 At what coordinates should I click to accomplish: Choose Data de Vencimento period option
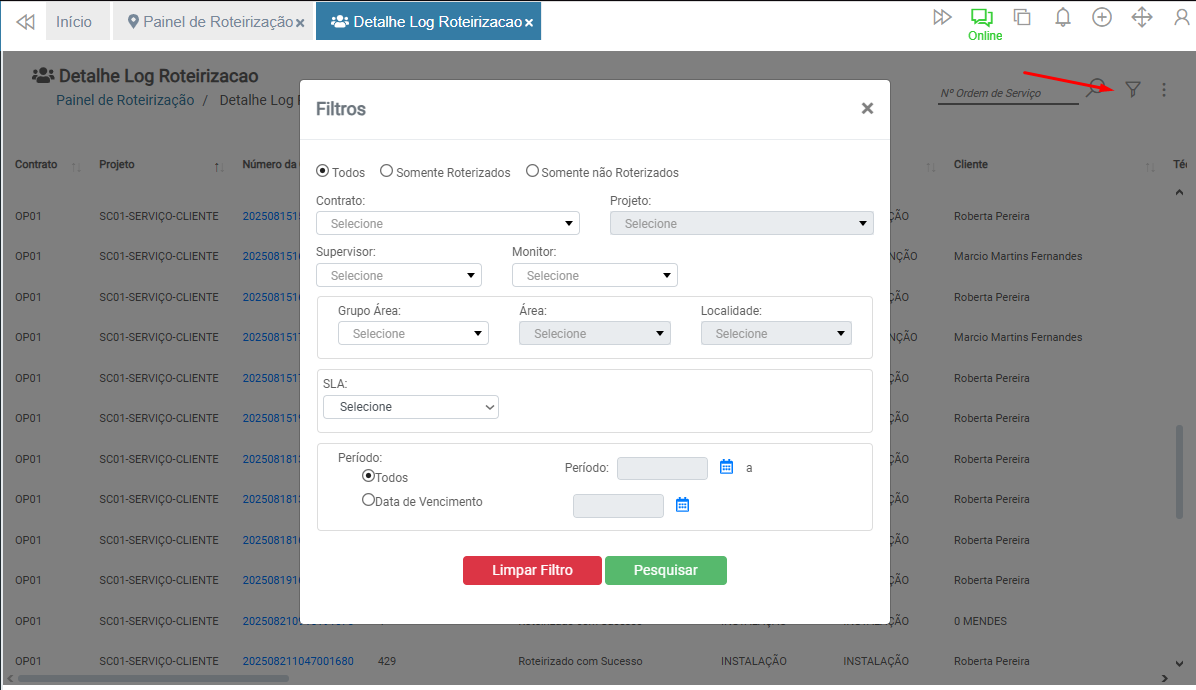click(368, 500)
